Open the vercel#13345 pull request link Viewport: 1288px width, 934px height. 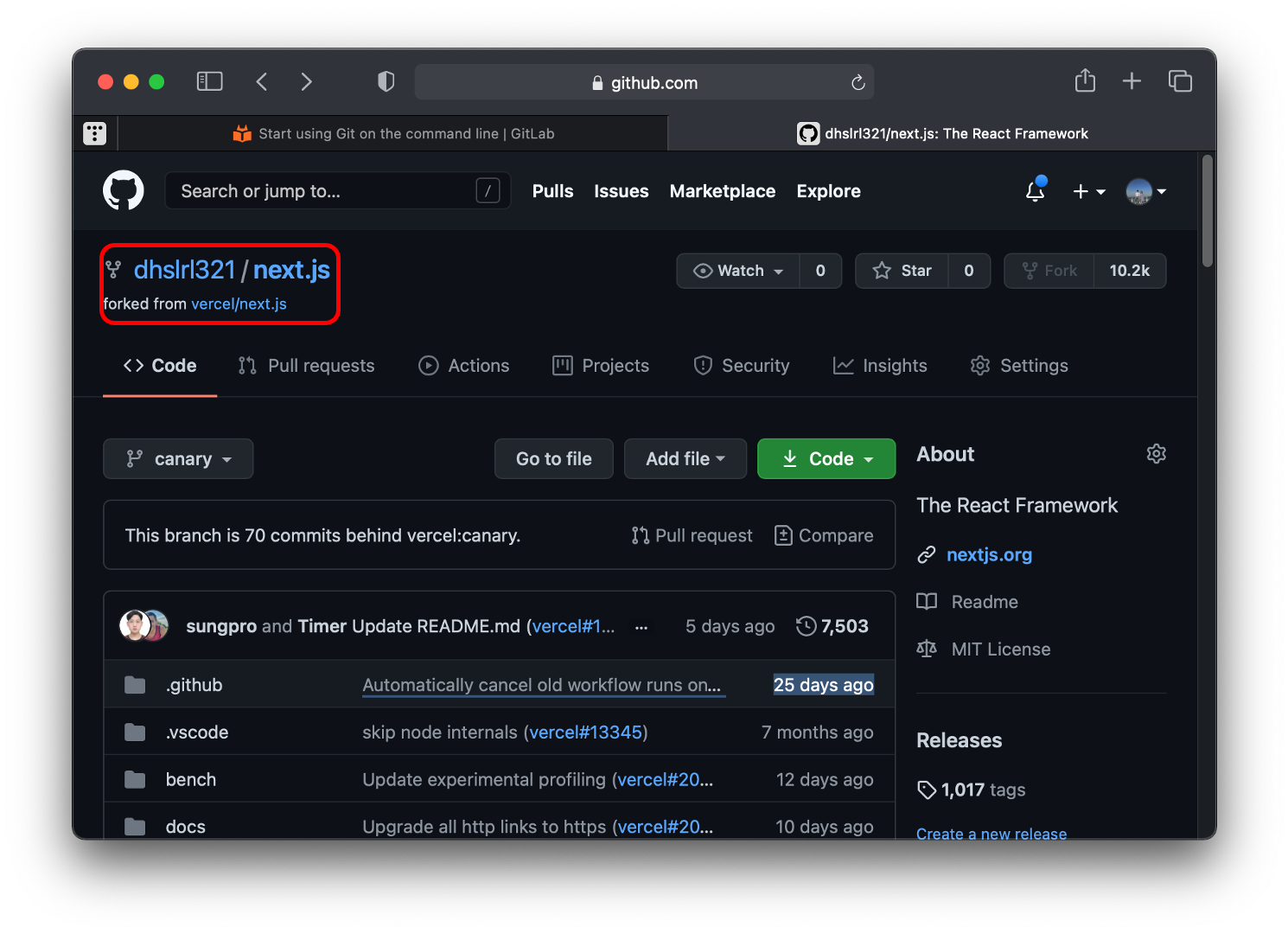coord(586,732)
